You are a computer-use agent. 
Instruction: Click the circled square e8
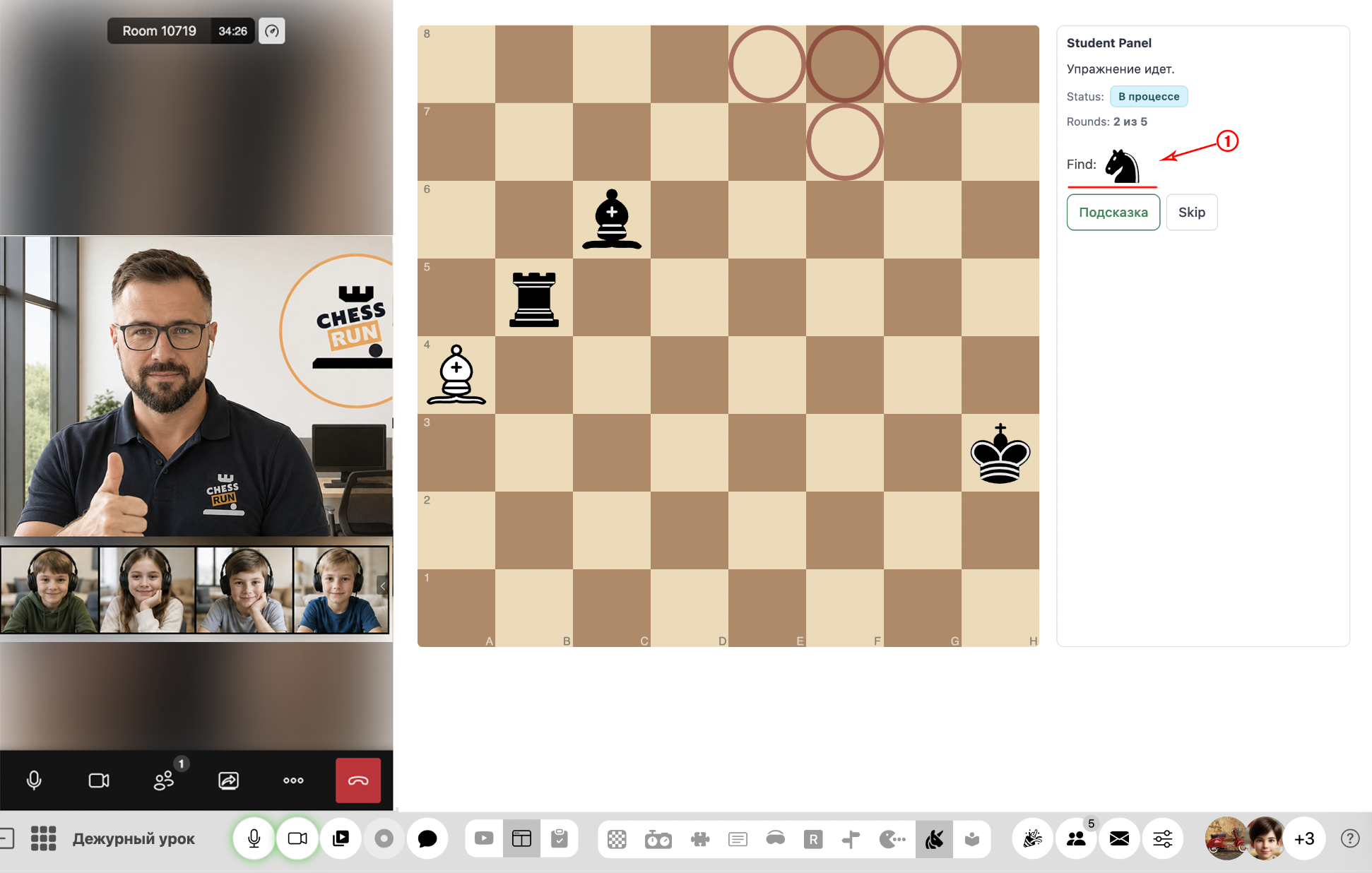click(767, 64)
